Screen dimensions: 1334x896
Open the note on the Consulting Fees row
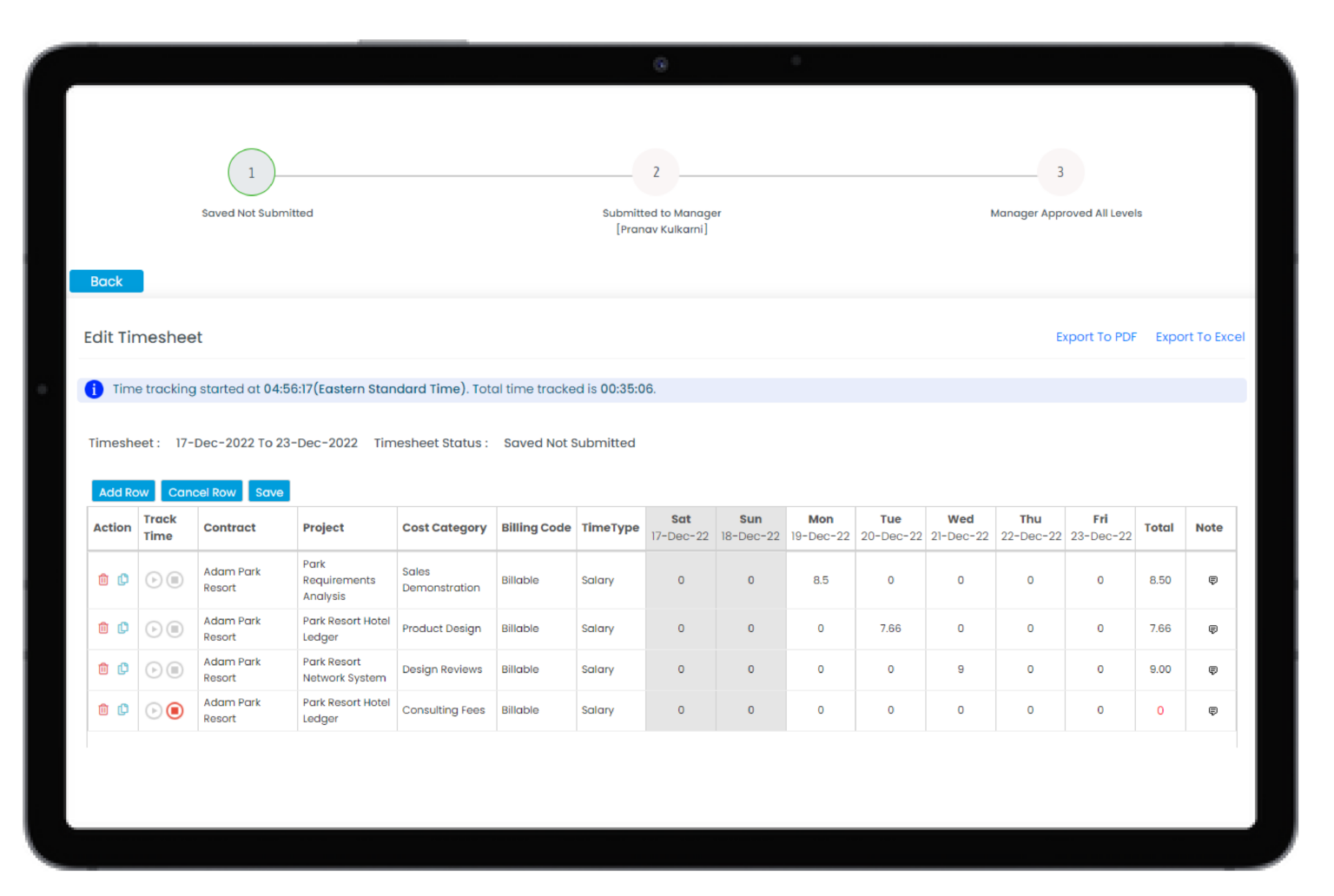pos(1212,710)
